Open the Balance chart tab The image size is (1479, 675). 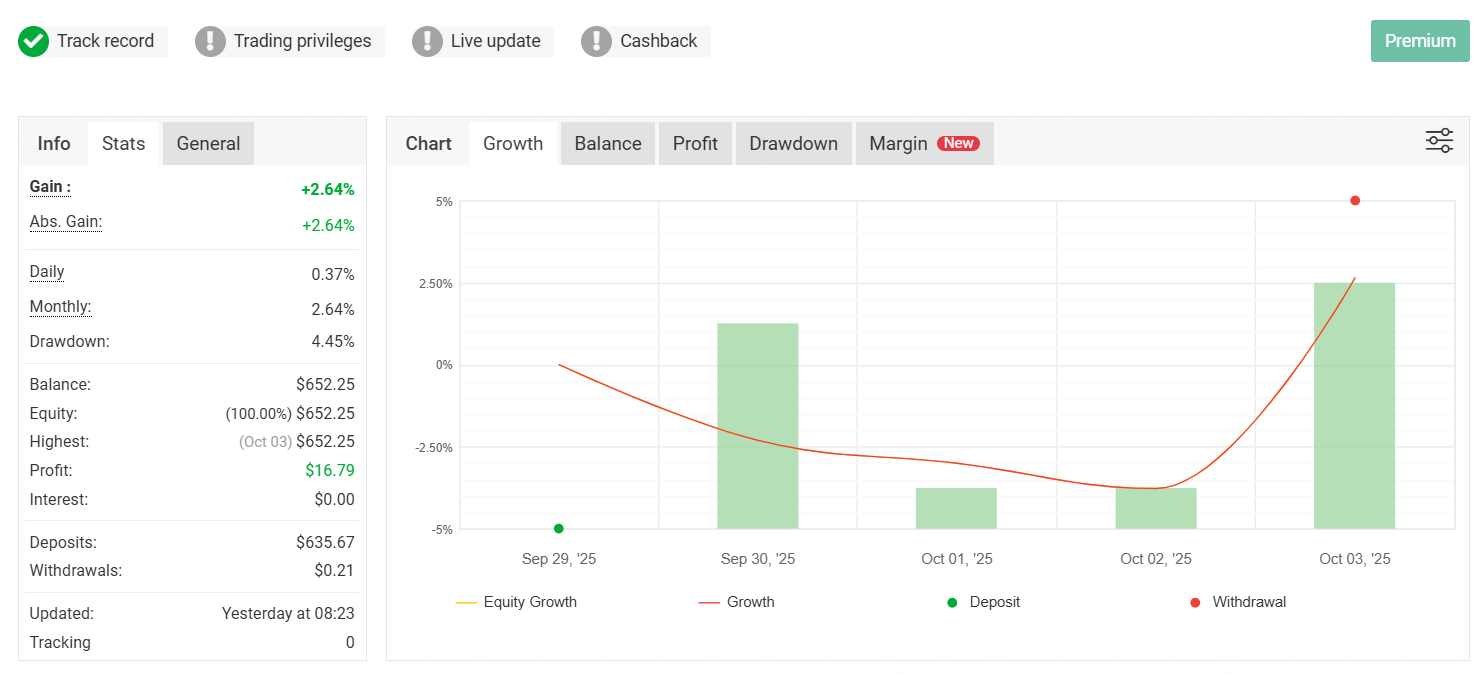click(x=607, y=143)
